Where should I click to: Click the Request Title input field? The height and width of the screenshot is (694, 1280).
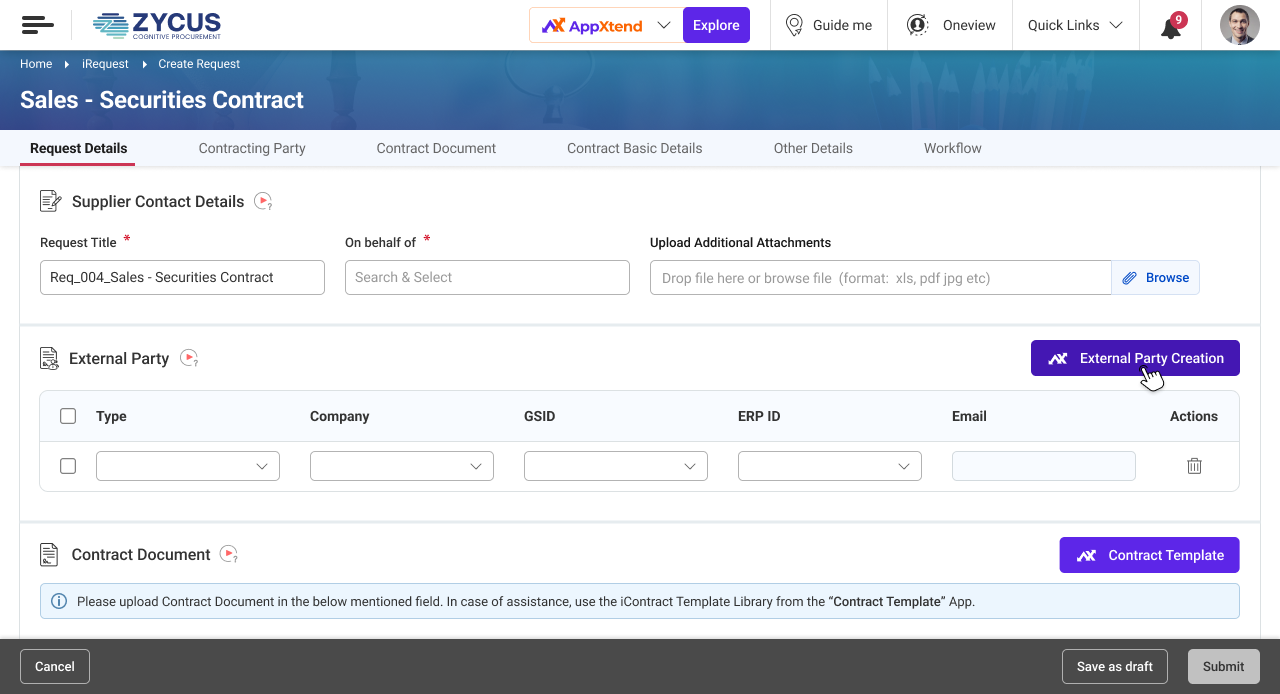click(x=182, y=277)
